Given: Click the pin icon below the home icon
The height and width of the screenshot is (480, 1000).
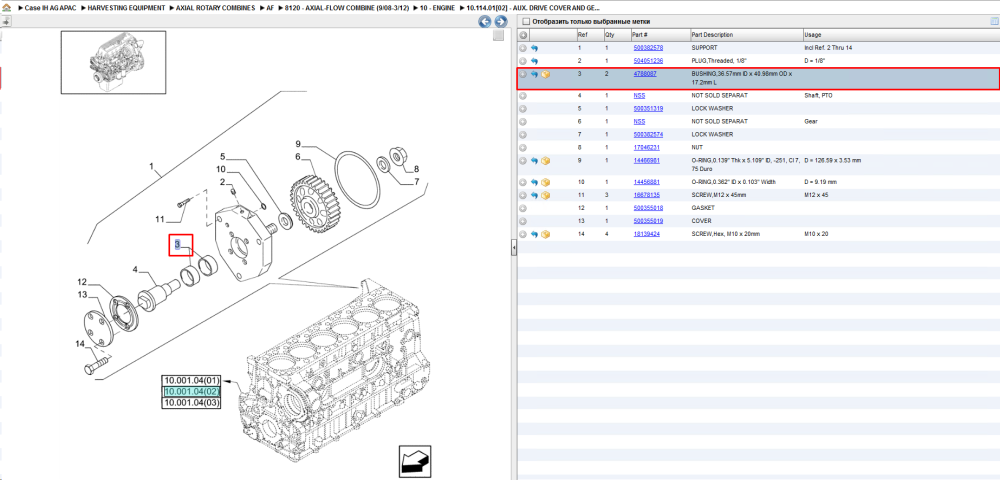Looking at the screenshot, I should pos(6,21).
